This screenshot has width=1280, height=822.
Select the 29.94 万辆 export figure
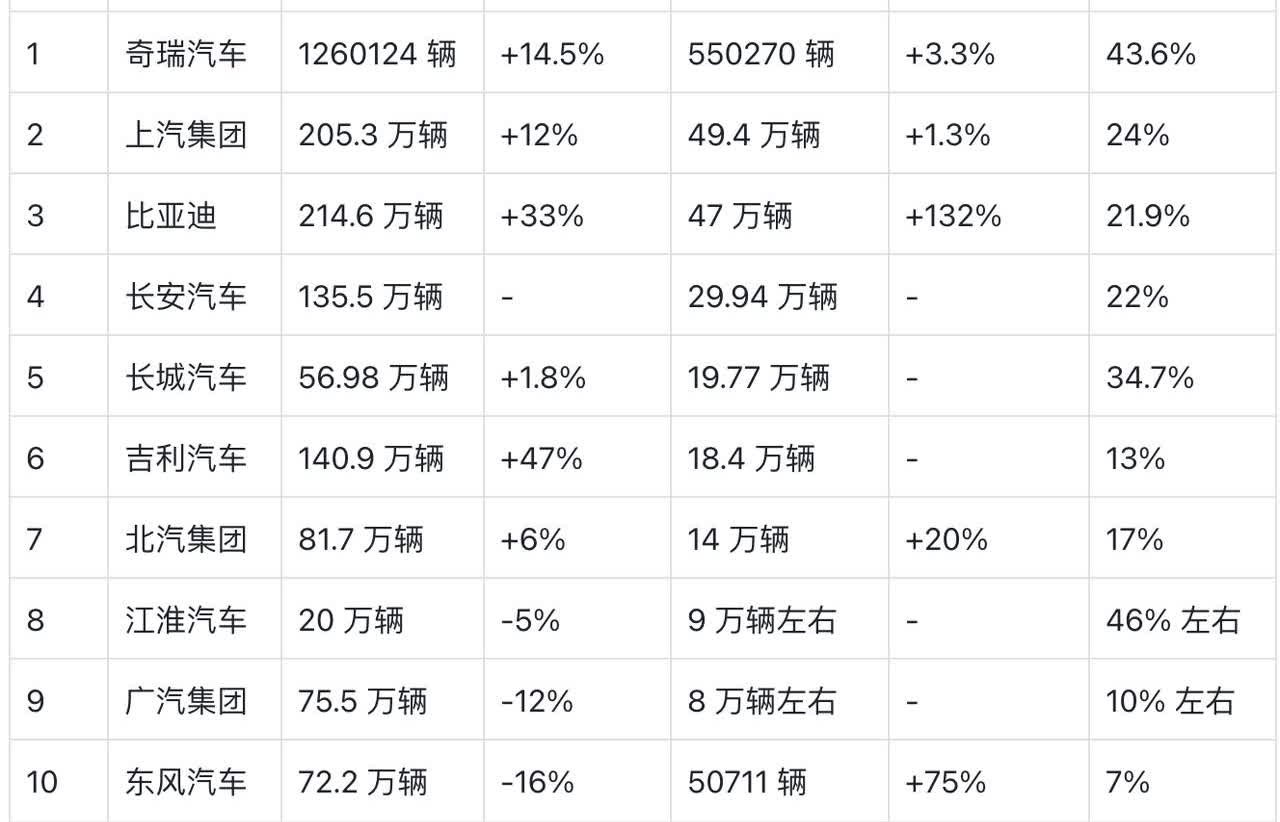(x=763, y=296)
